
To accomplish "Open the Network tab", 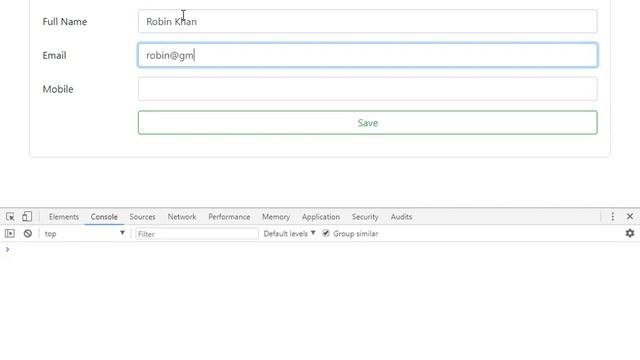I will (182, 217).
